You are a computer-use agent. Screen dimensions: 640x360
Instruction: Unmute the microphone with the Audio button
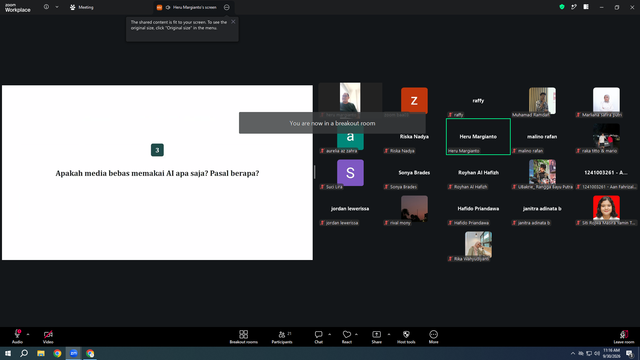17,337
